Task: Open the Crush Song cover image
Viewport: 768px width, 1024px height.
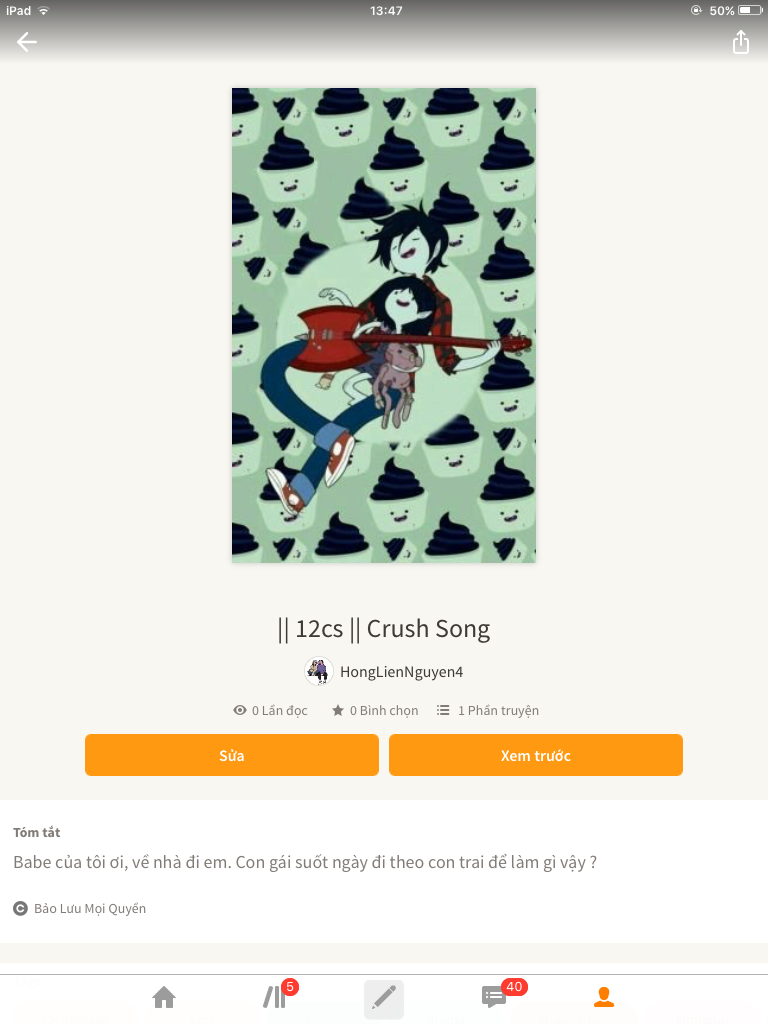Action: (384, 325)
